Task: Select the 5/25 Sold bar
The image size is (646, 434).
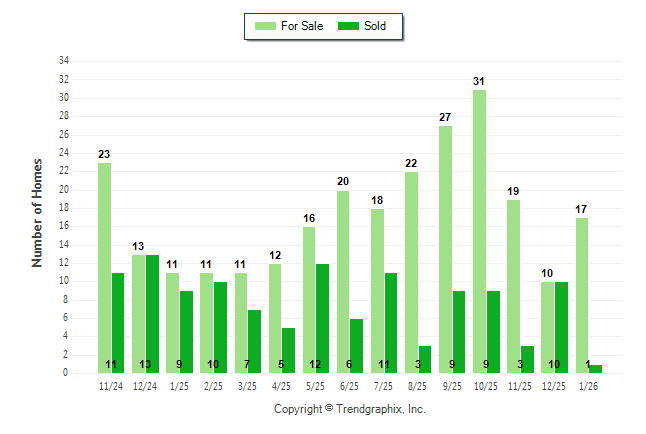Action: (322, 315)
